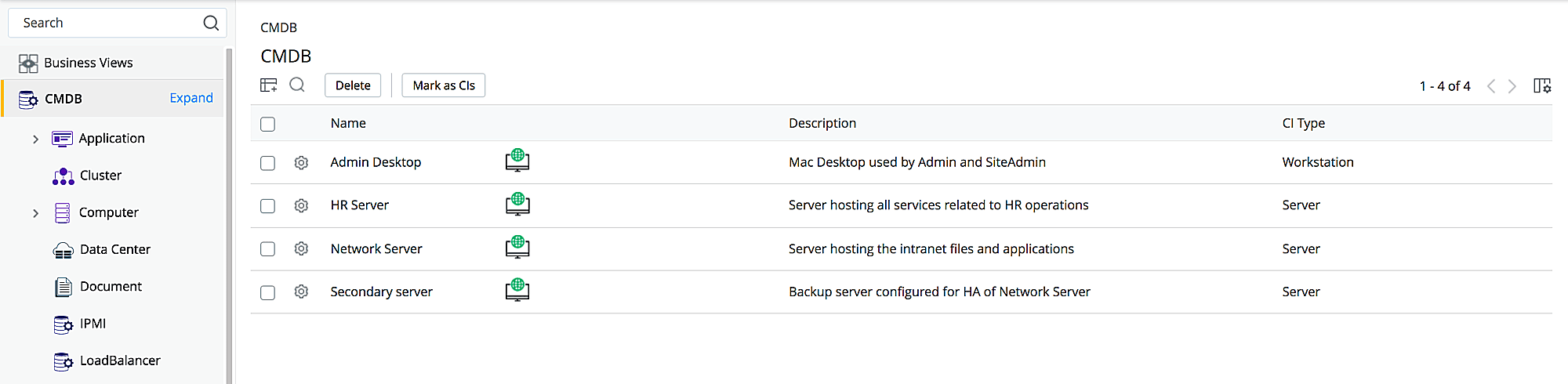1568x384 pixels.
Task: Open the column chooser settings icon
Action: (1541, 85)
